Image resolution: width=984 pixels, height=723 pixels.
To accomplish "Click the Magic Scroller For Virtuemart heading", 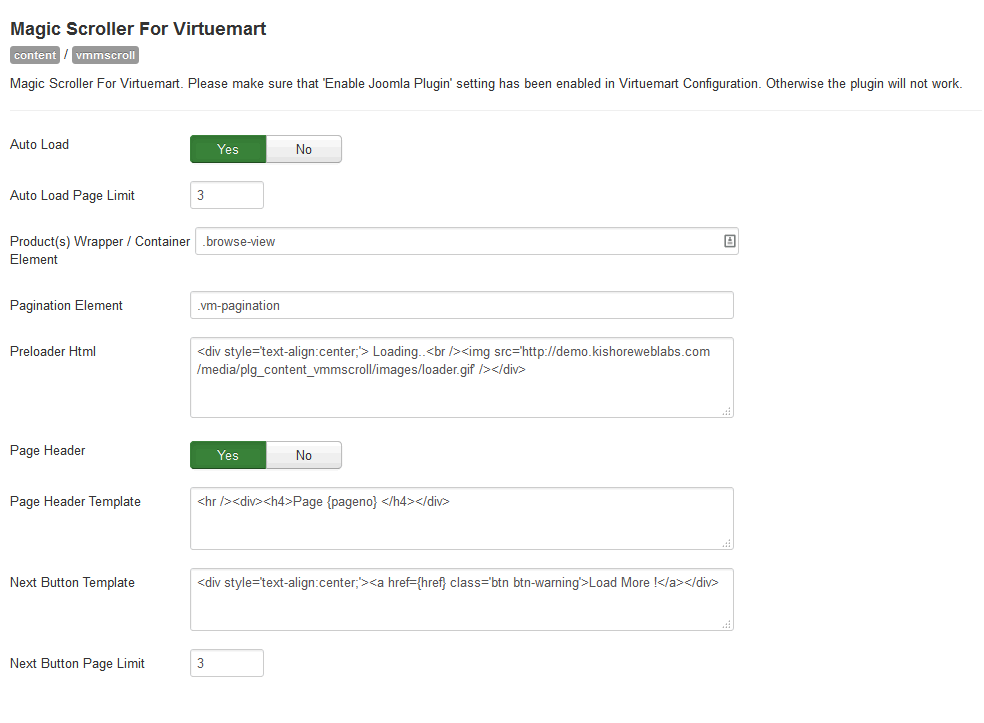I will (138, 29).
